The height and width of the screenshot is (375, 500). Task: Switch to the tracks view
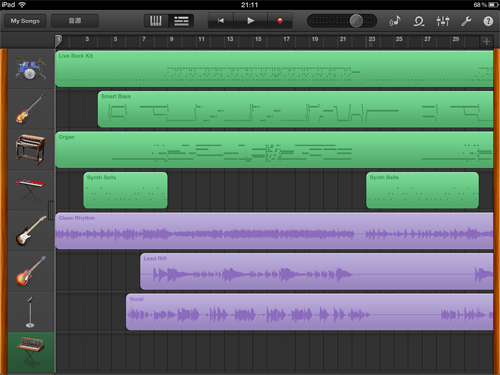pyautogui.click(x=181, y=21)
